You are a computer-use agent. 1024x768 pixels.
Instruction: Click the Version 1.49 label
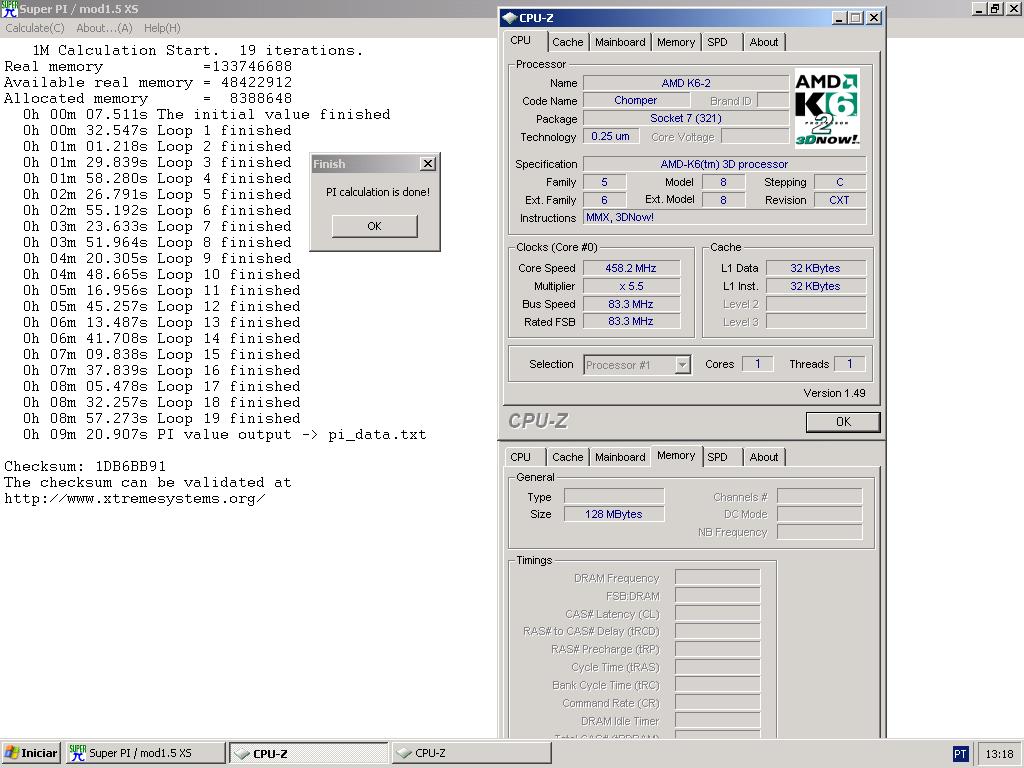834,393
